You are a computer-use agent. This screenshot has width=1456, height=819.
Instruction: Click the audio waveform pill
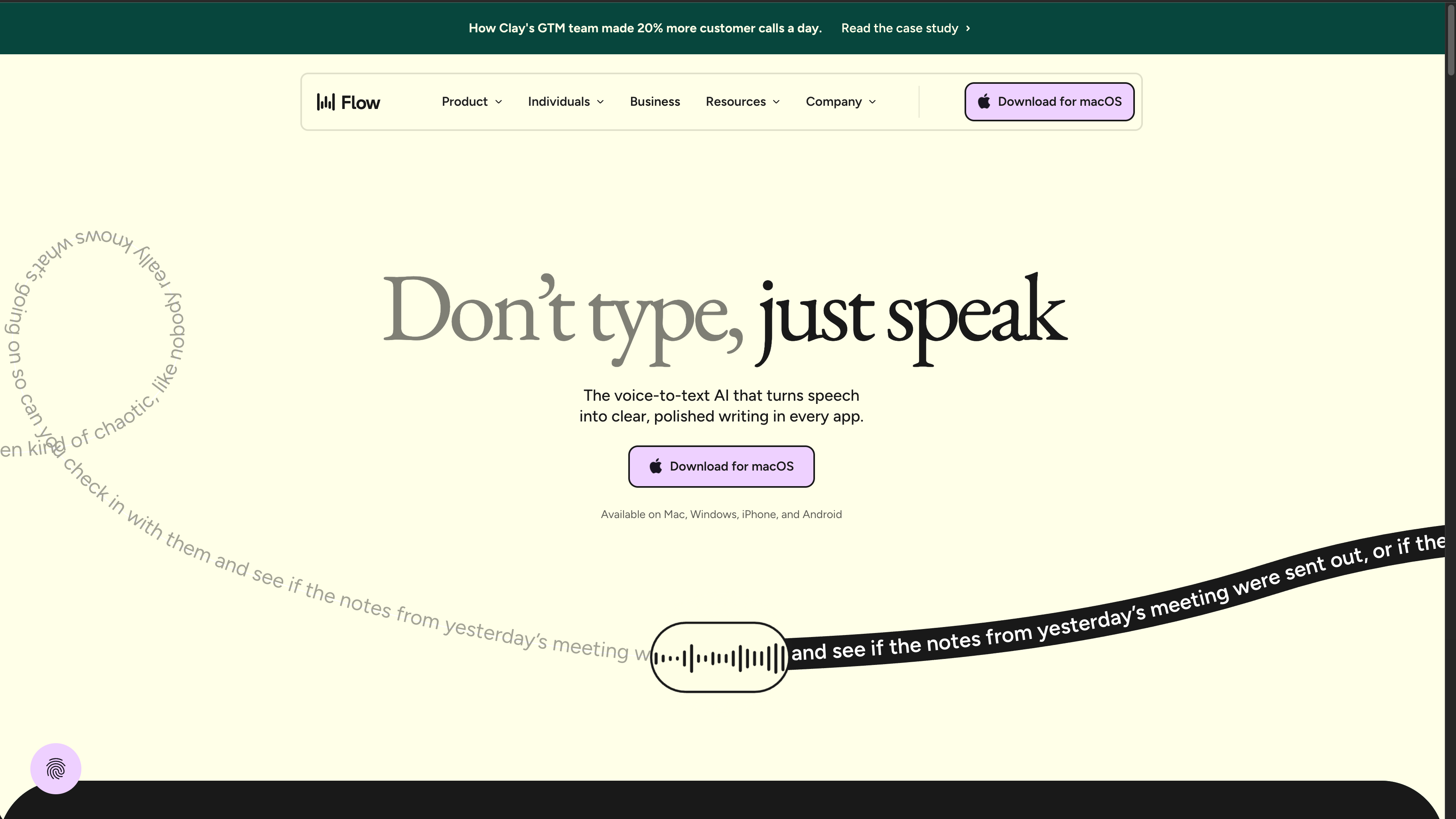pyautogui.click(x=719, y=657)
